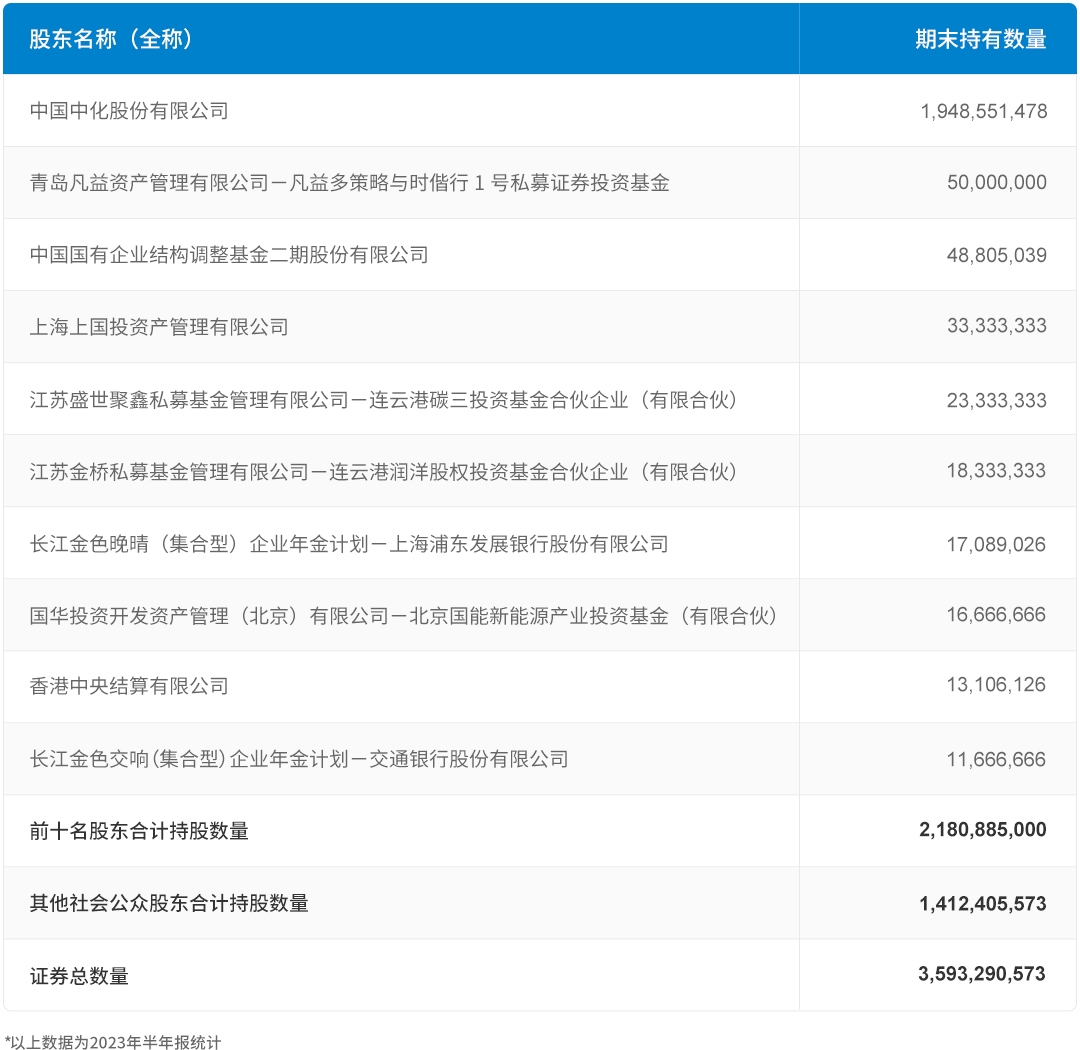Click the 50,000,000 holding amount
This screenshot has height=1050, width=1080.
[996, 183]
